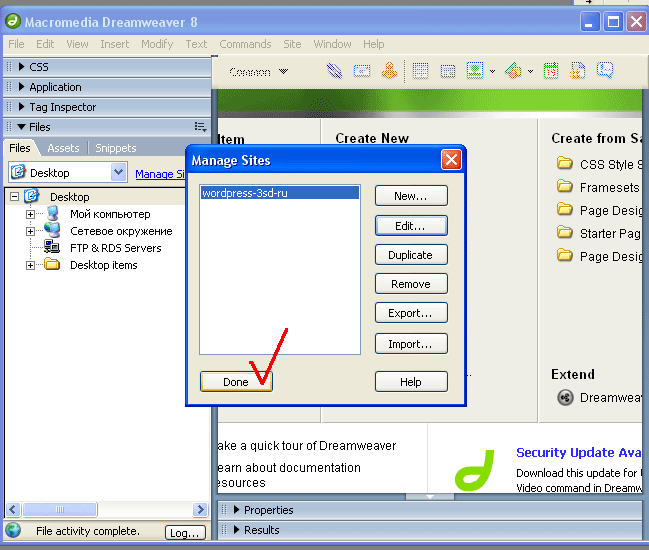Expand the Application panel group
649x550 pixels.
22,86
